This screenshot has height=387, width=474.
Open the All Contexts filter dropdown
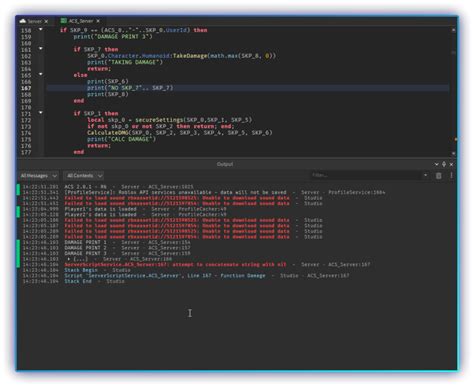(84, 176)
